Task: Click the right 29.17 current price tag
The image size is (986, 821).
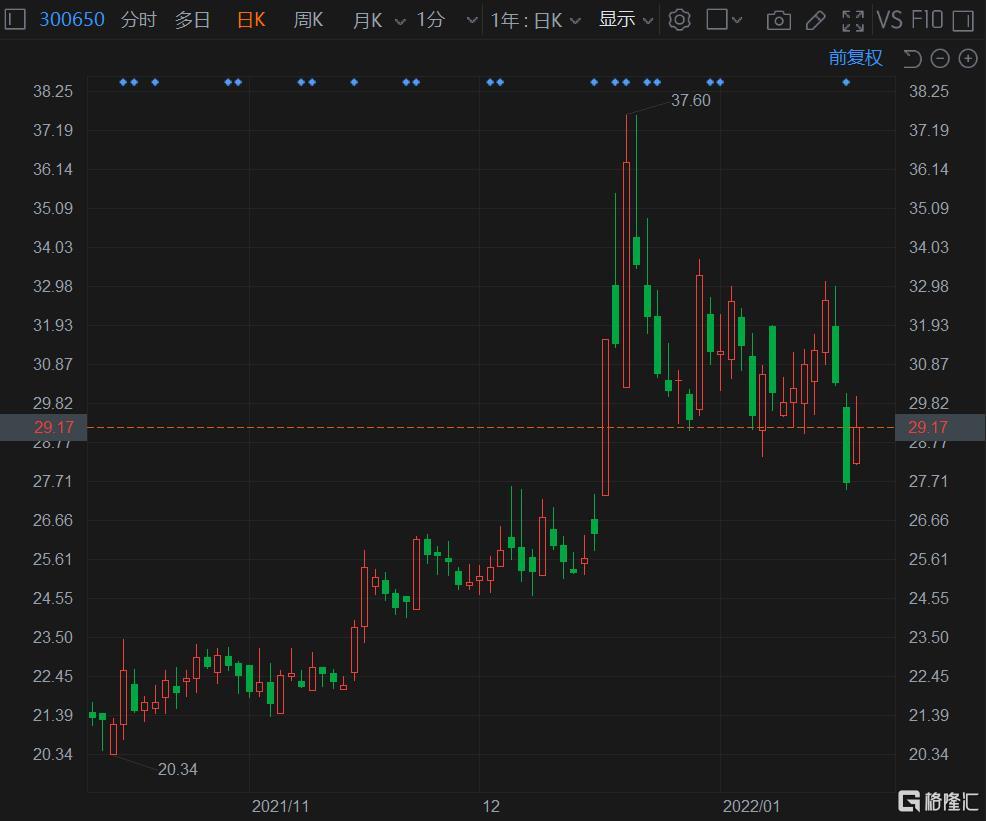Action: (x=940, y=427)
